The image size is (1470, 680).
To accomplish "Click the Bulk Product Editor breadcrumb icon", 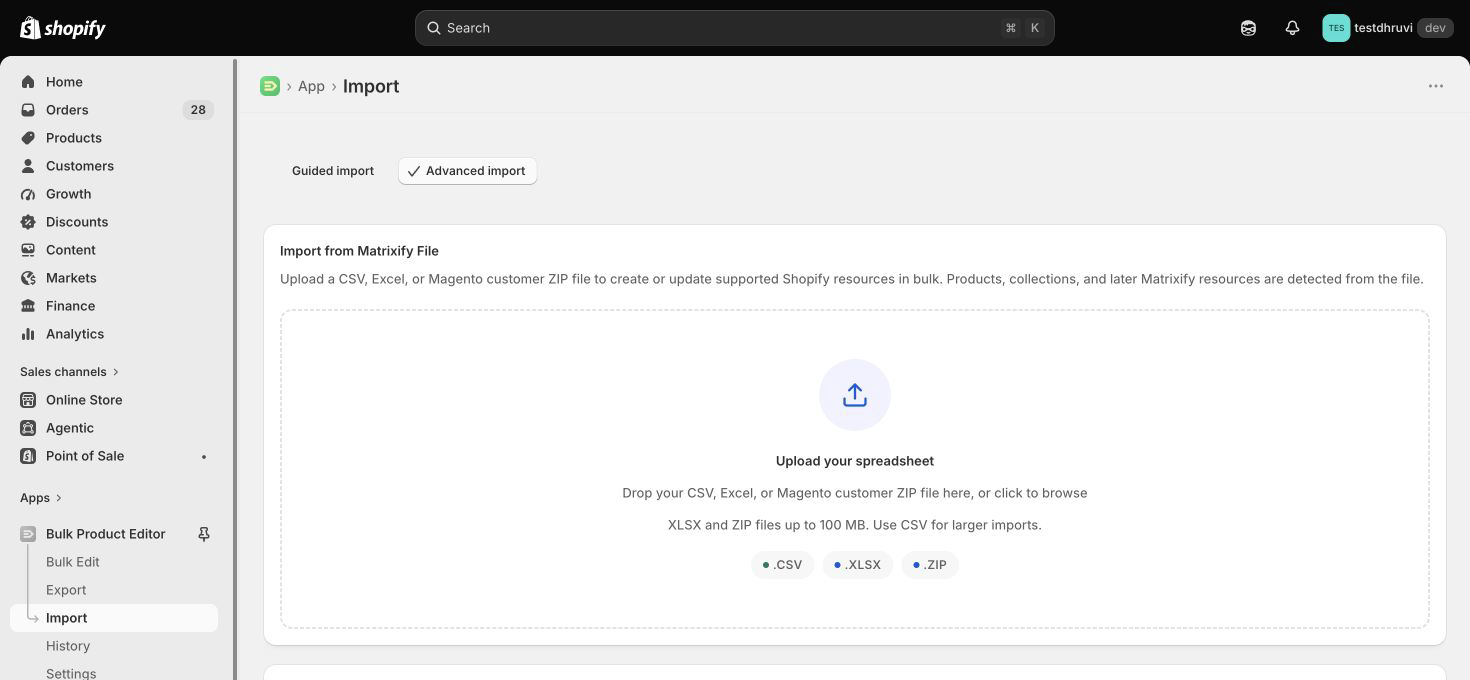I will 270,86.
